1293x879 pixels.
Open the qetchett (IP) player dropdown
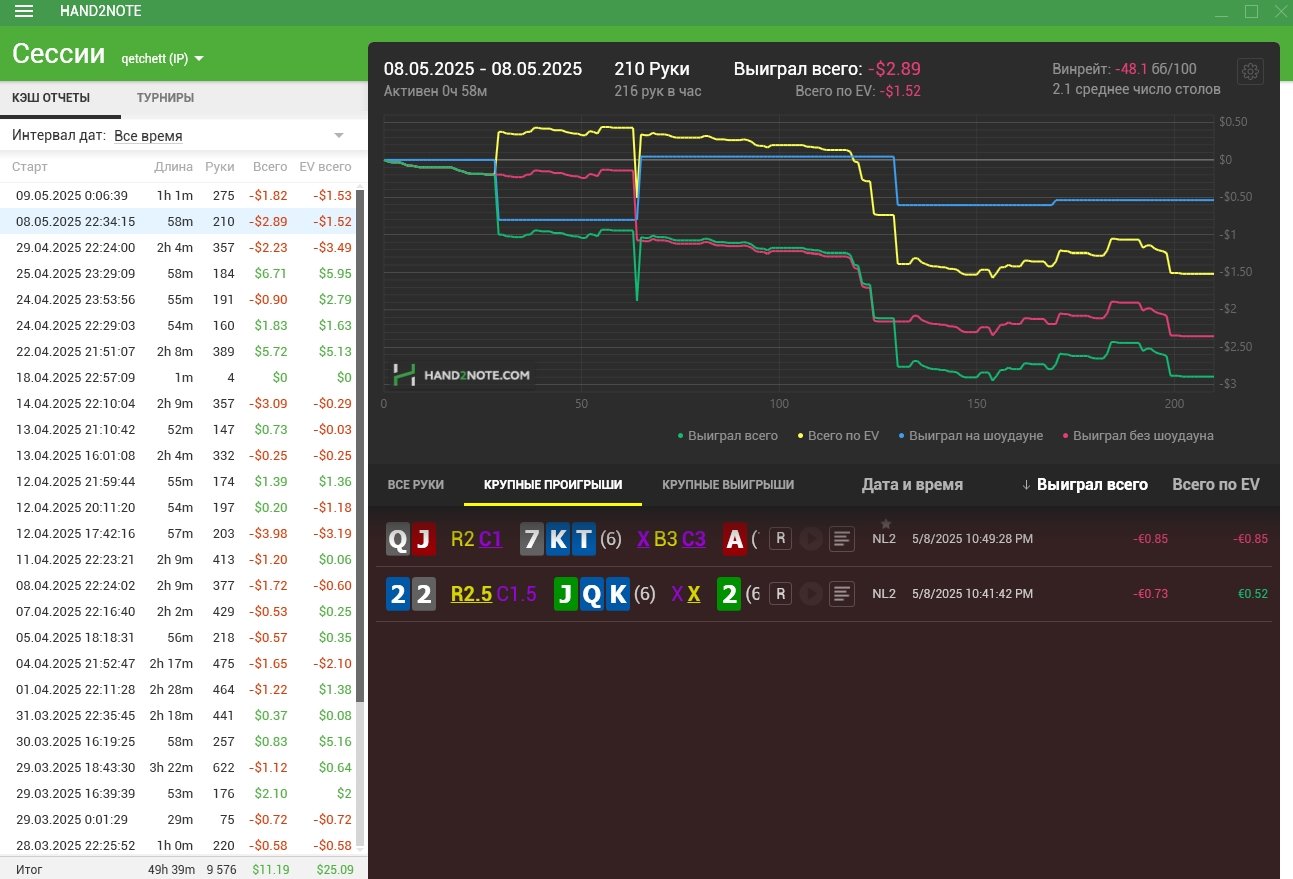coord(162,58)
